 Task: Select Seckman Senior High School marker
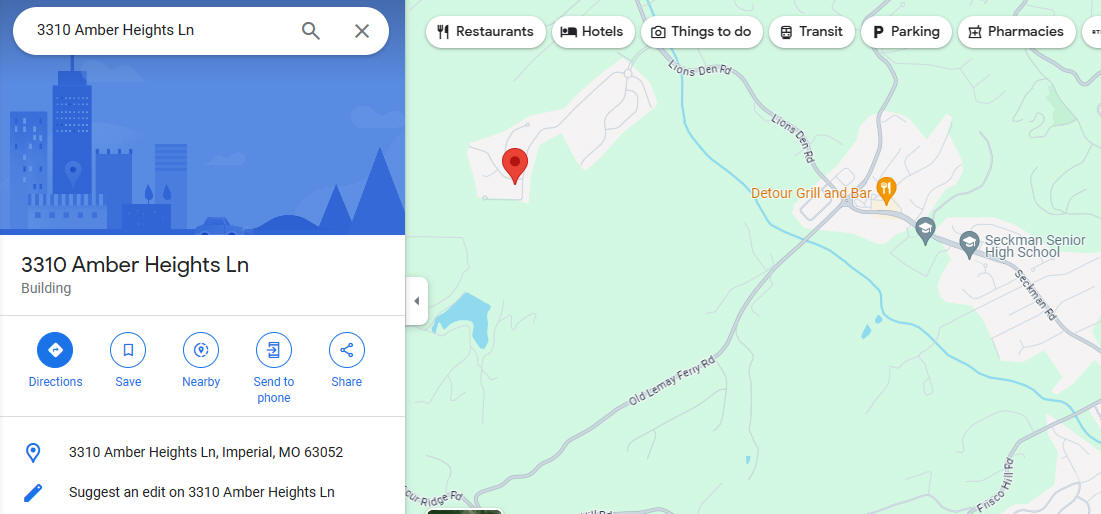coord(970,244)
